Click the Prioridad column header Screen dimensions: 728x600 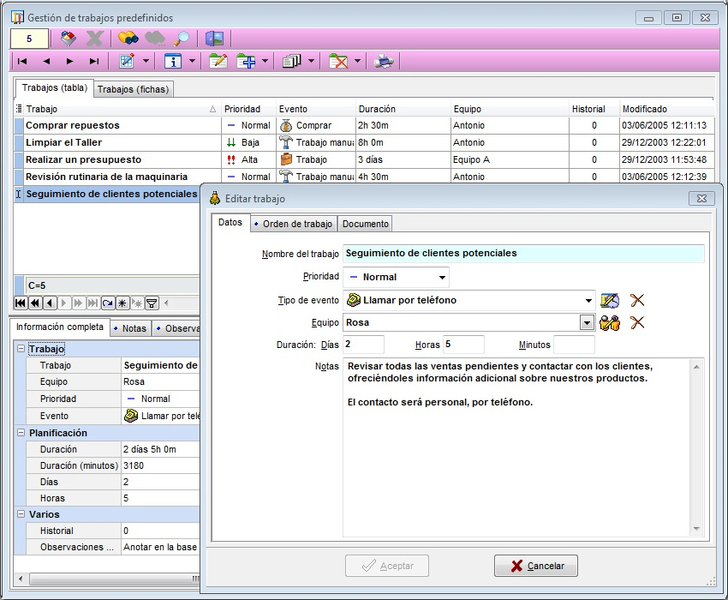coord(248,109)
